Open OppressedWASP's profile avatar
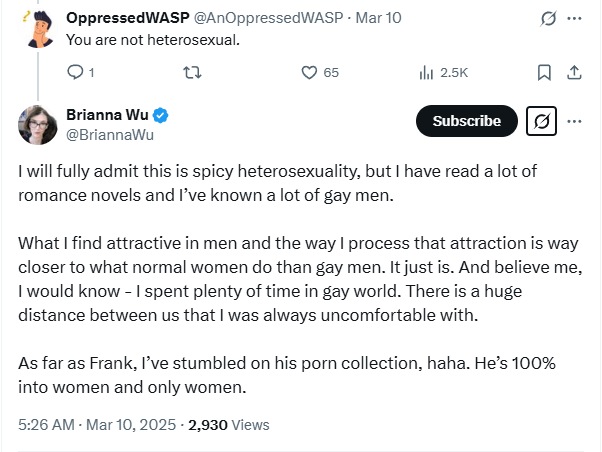 pyautogui.click(x=38, y=28)
